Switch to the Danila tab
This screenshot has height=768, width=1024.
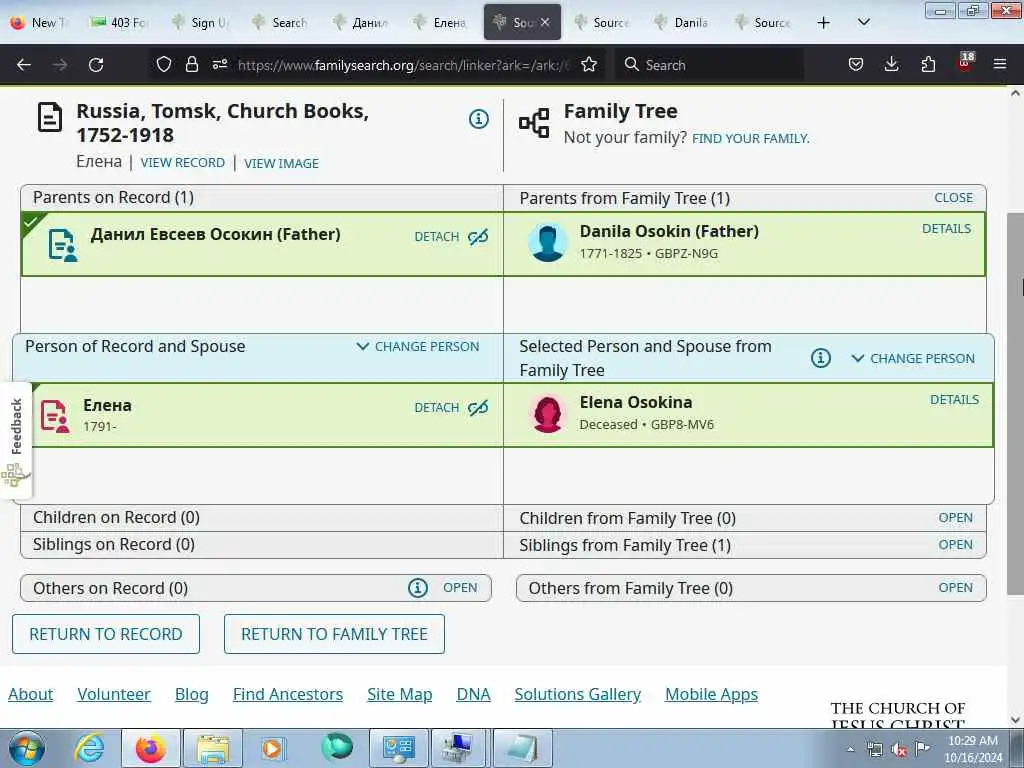tap(683, 22)
